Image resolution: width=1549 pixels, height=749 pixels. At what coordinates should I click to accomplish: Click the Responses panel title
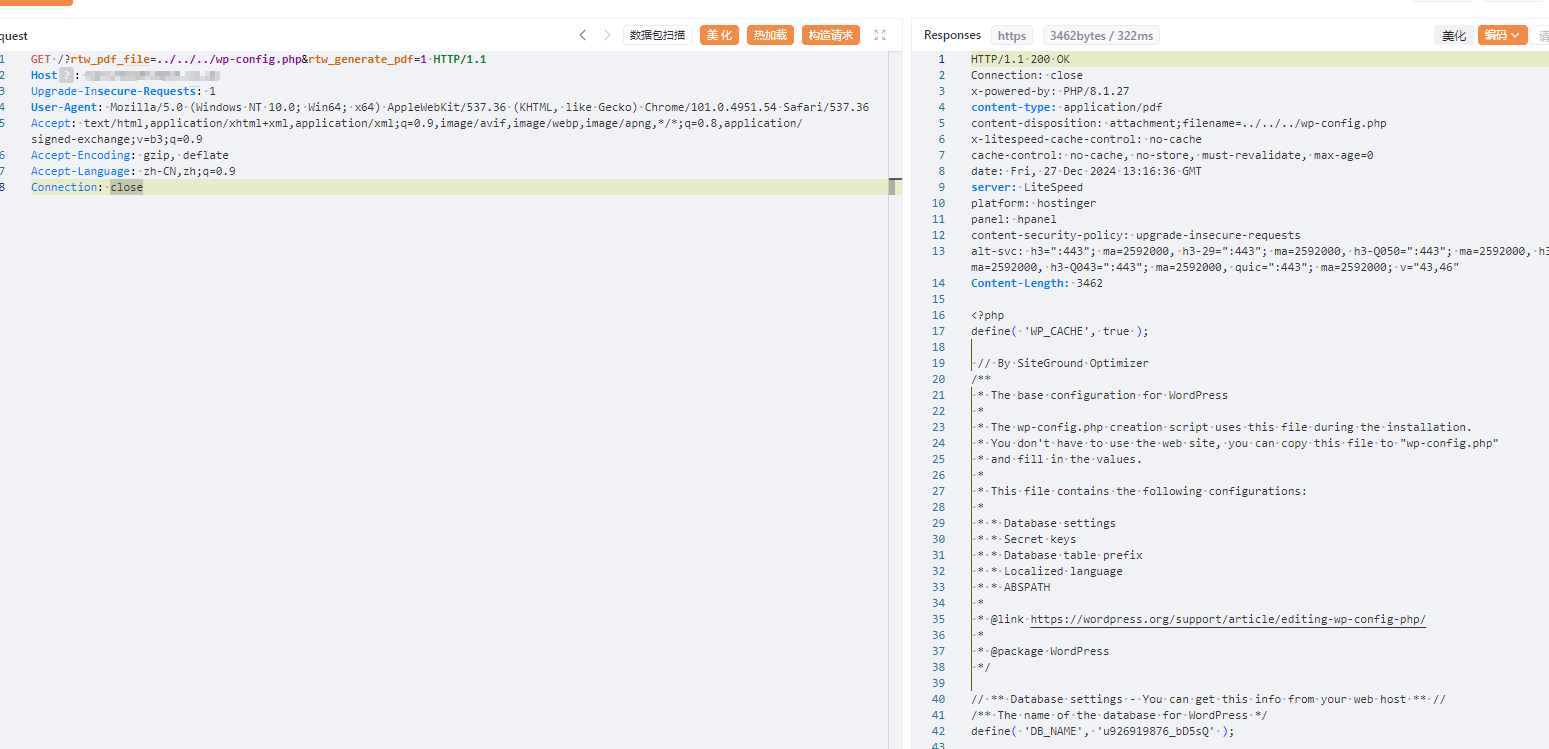[952, 35]
